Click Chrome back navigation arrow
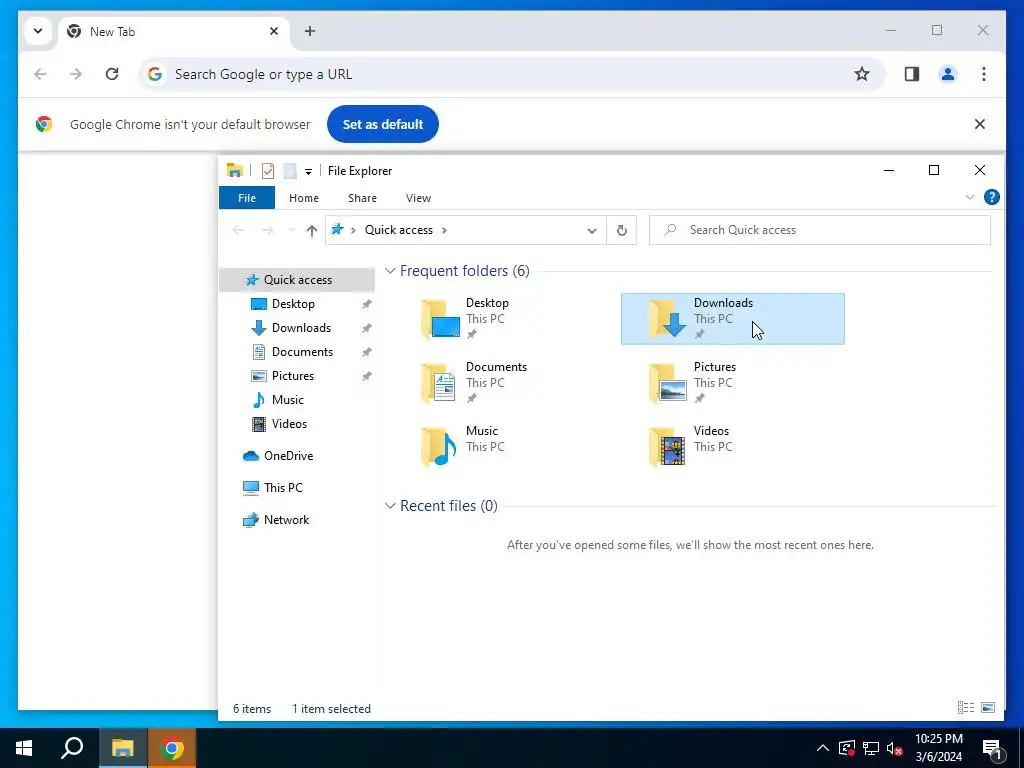The height and width of the screenshot is (768, 1024). tap(40, 74)
